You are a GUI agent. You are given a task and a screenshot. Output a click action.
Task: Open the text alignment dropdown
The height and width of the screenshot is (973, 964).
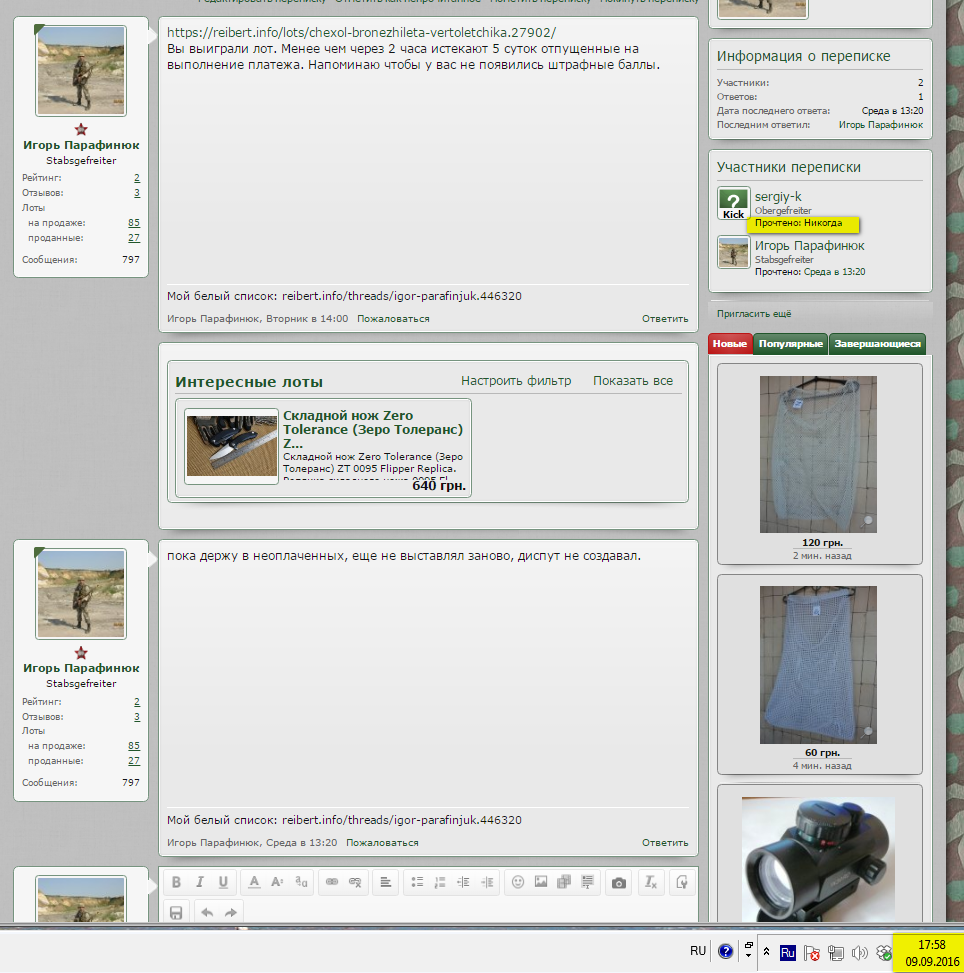(385, 882)
